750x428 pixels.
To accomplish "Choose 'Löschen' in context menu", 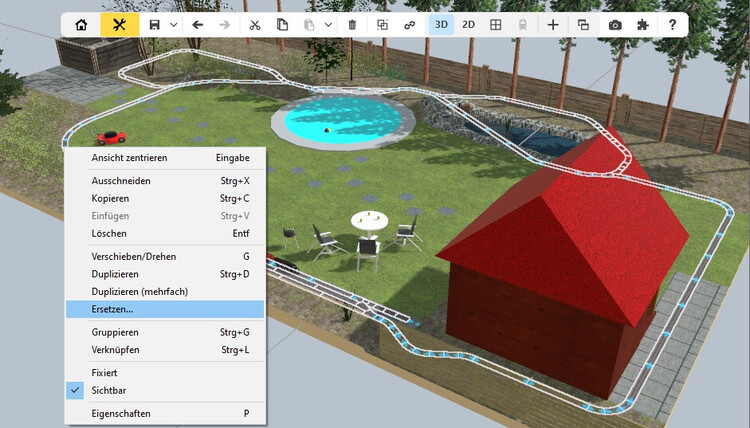I will [x=165, y=234].
